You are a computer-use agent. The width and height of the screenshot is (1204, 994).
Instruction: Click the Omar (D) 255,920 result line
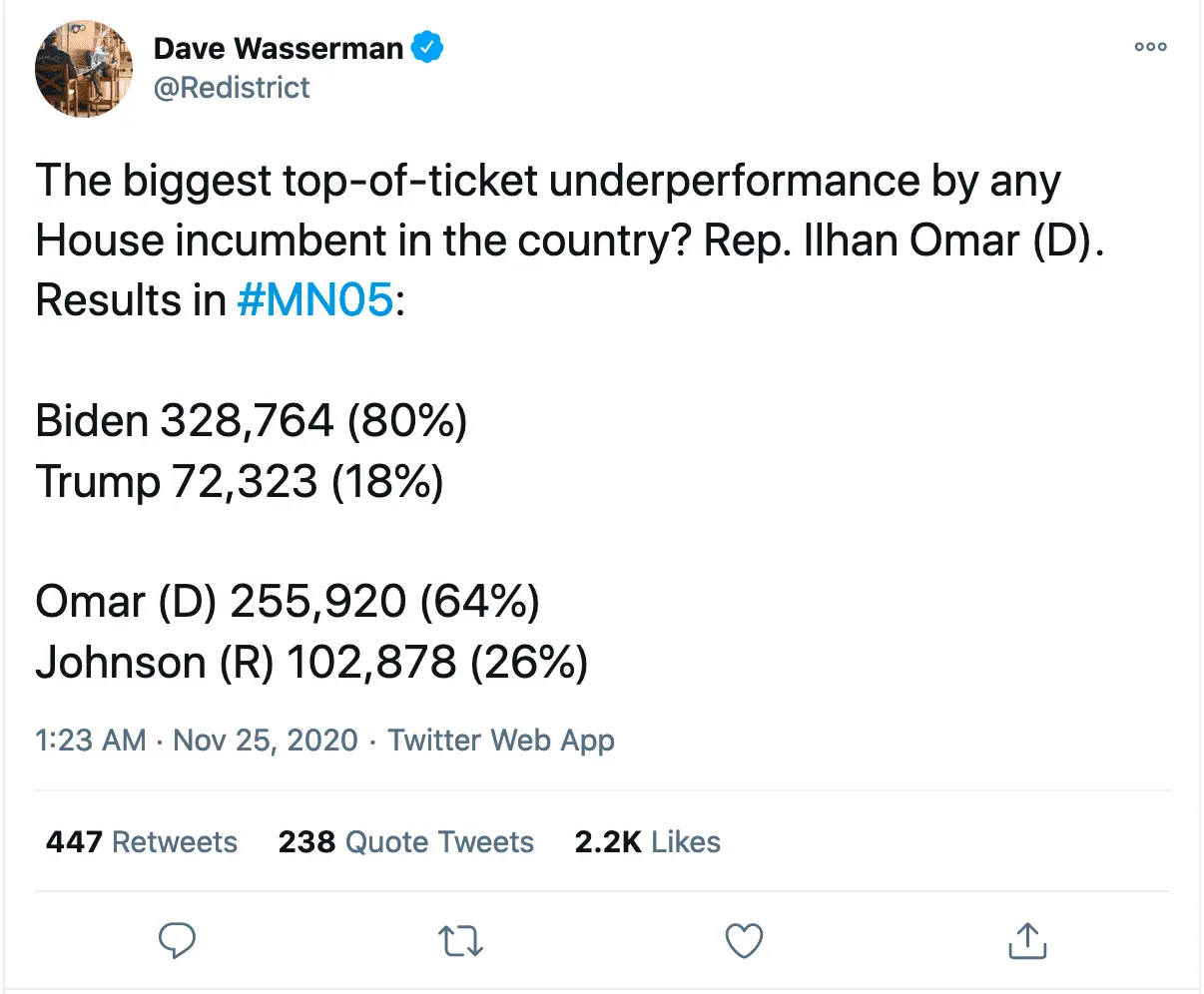pyautogui.click(x=288, y=602)
